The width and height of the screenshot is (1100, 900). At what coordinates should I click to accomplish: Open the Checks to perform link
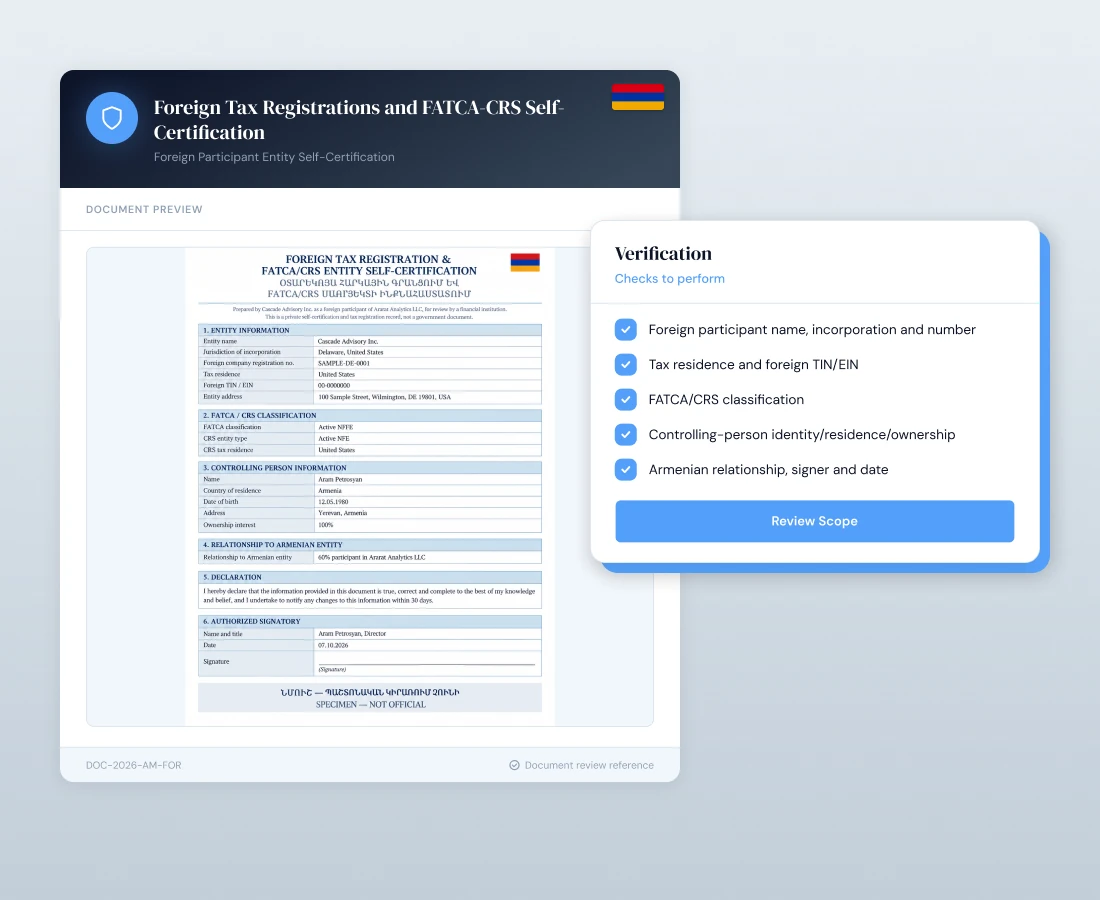[x=669, y=278]
